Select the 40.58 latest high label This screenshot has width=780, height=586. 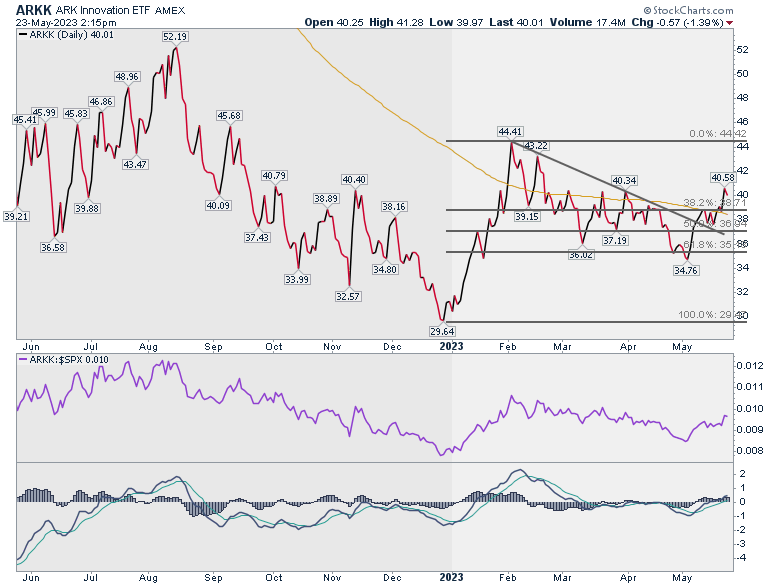point(723,178)
